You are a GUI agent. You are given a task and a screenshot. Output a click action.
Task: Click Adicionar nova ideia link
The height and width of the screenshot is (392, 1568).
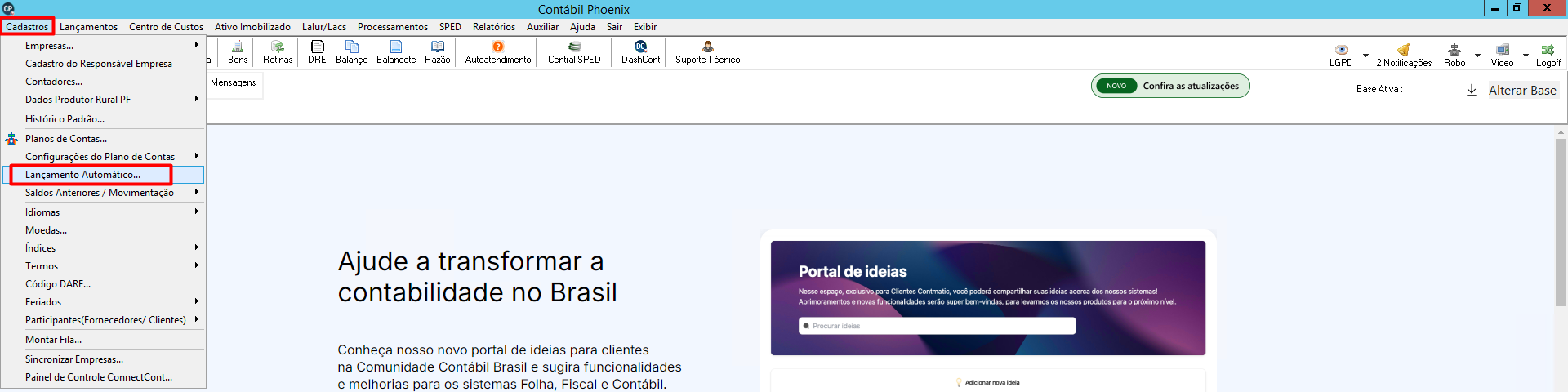(988, 382)
